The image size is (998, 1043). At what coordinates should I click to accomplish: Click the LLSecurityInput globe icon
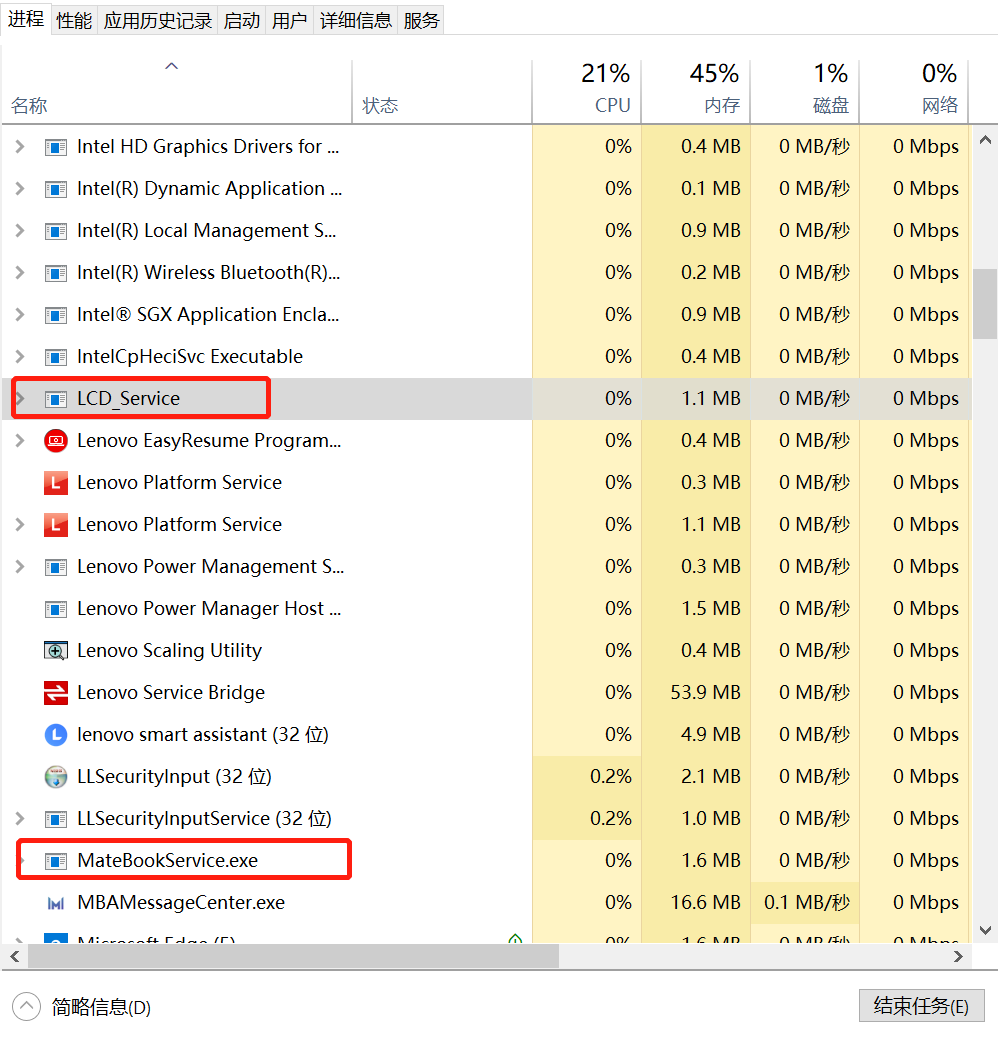point(56,776)
